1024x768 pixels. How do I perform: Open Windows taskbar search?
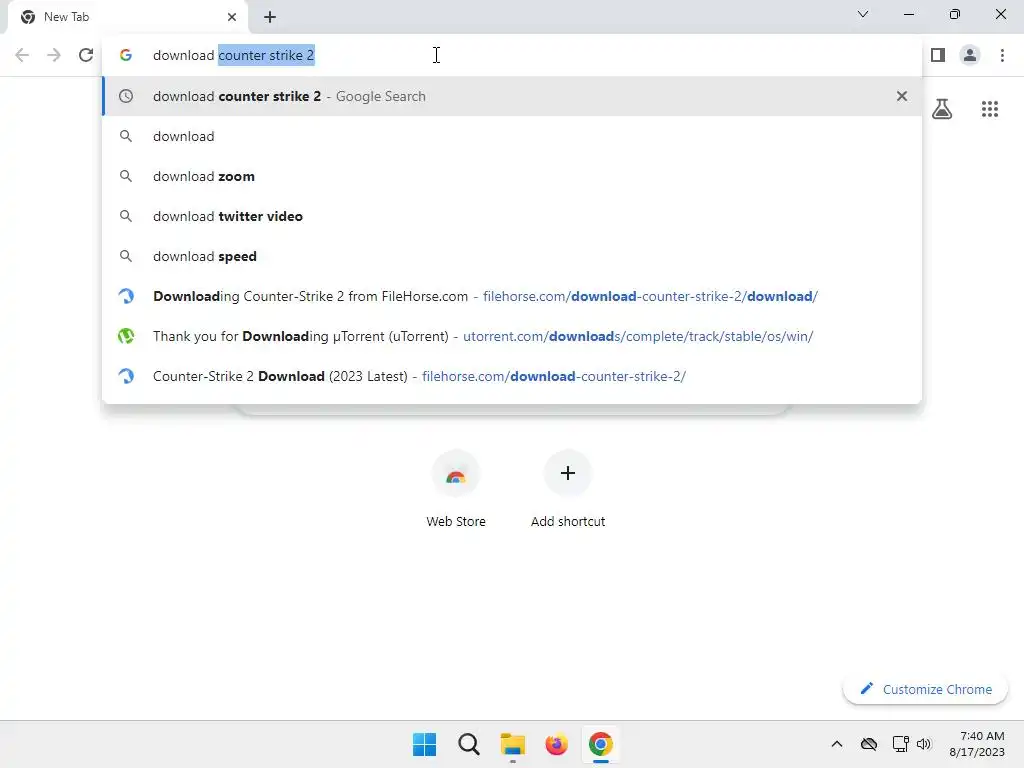(468, 744)
